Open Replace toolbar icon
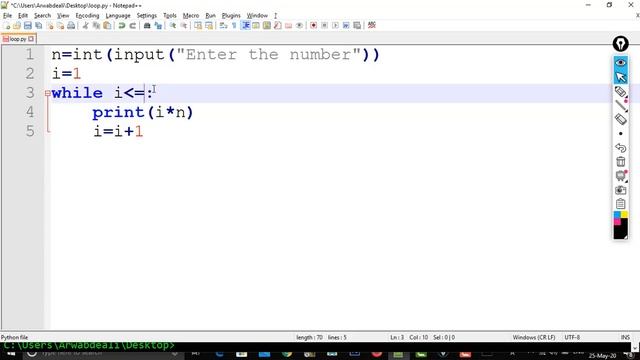 pos(158,25)
